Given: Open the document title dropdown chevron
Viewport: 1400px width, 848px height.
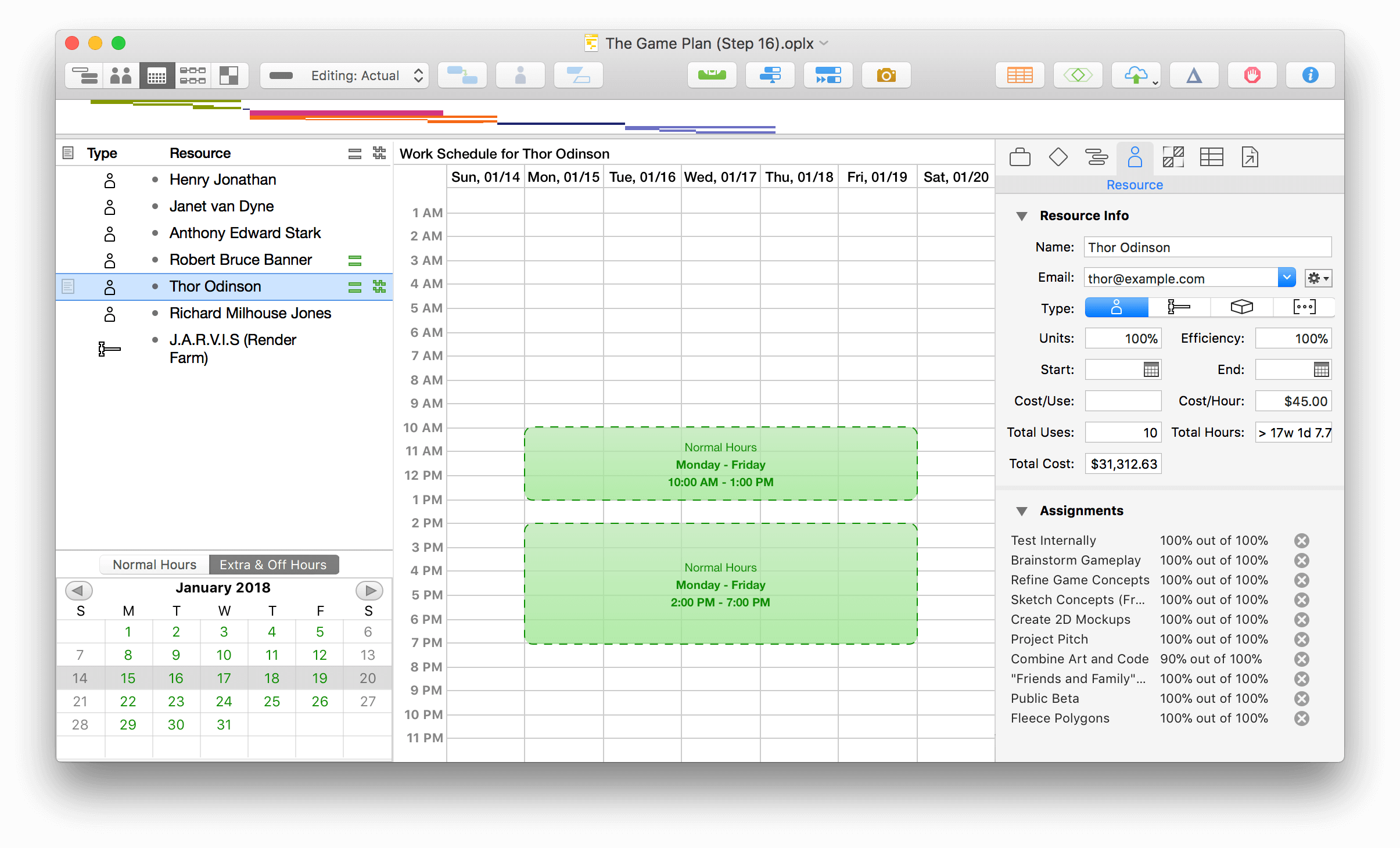Looking at the screenshot, I should [x=824, y=43].
